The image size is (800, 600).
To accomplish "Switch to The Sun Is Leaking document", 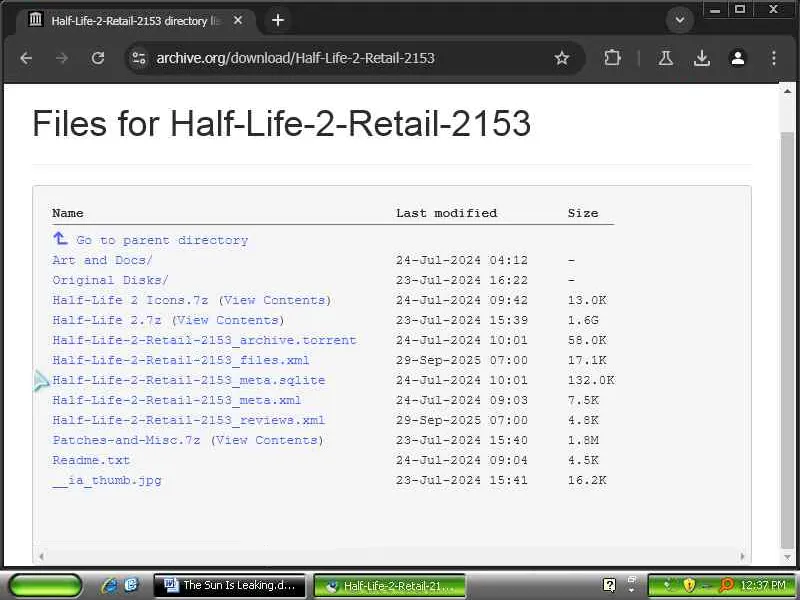I will tap(230, 586).
